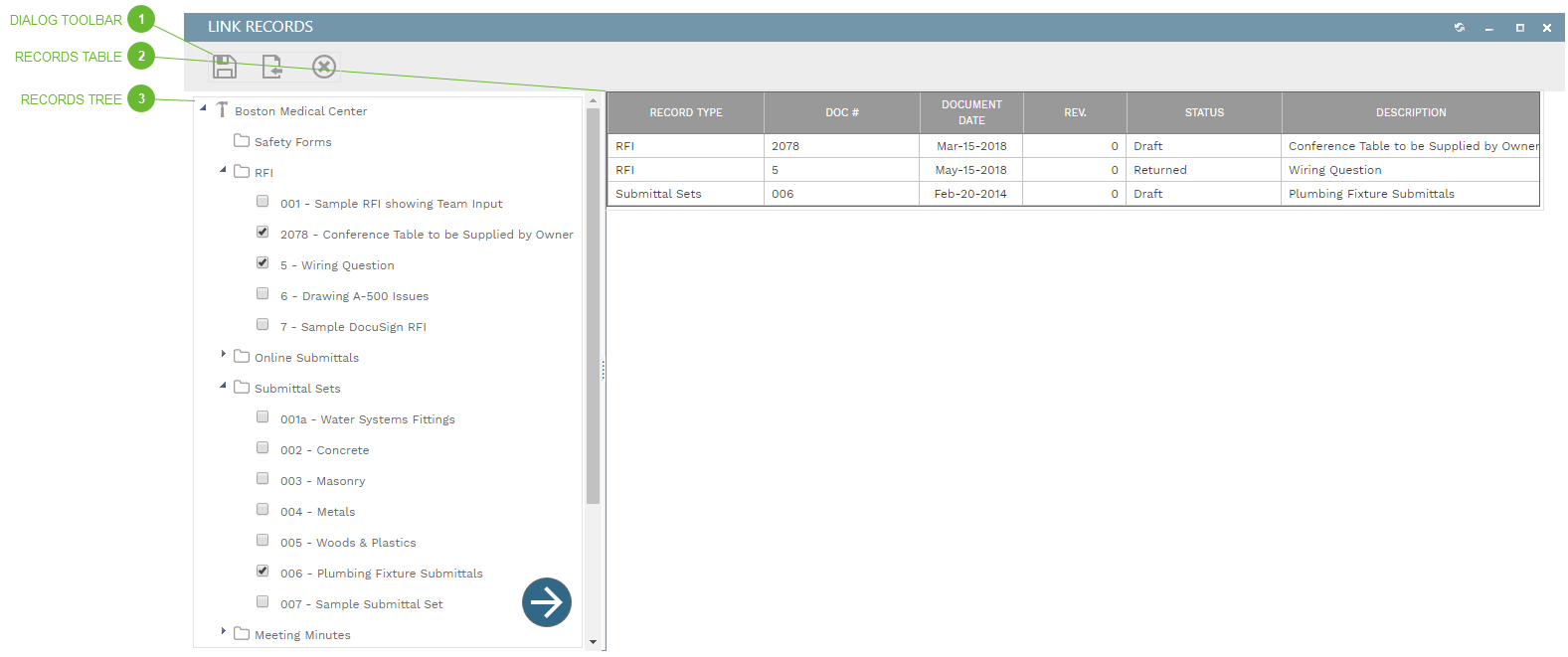Image resolution: width=1568 pixels, height=657 pixels.
Task: Click the Meeting Minutes folder icon
Action: (x=242, y=633)
